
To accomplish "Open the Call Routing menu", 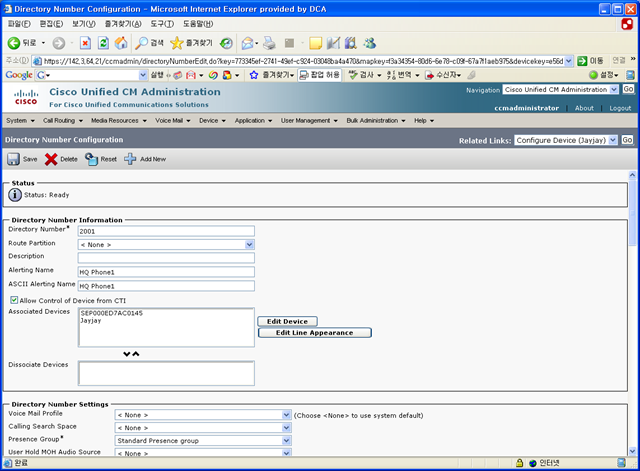I will tap(63, 120).
